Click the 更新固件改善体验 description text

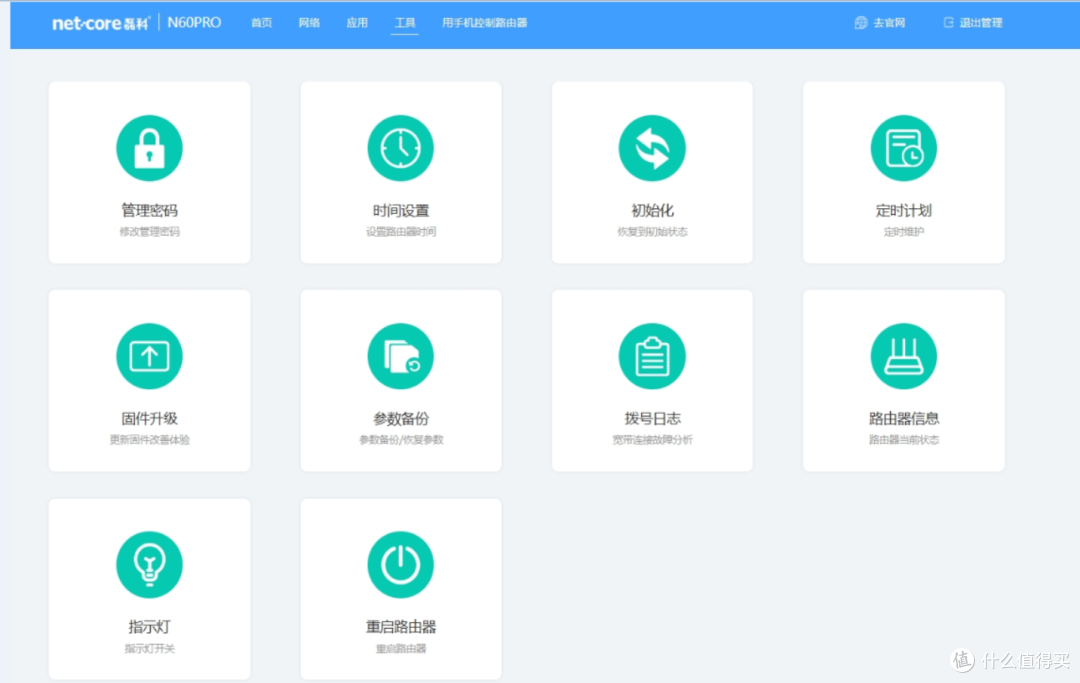click(x=149, y=439)
